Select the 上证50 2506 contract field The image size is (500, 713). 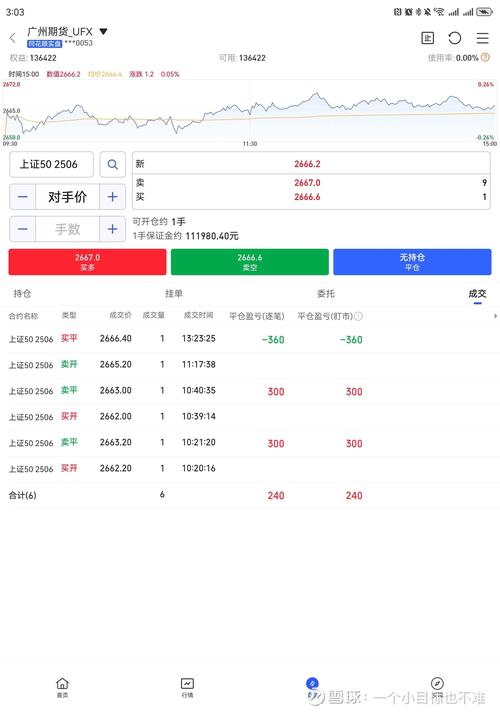pyautogui.click(x=51, y=164)
